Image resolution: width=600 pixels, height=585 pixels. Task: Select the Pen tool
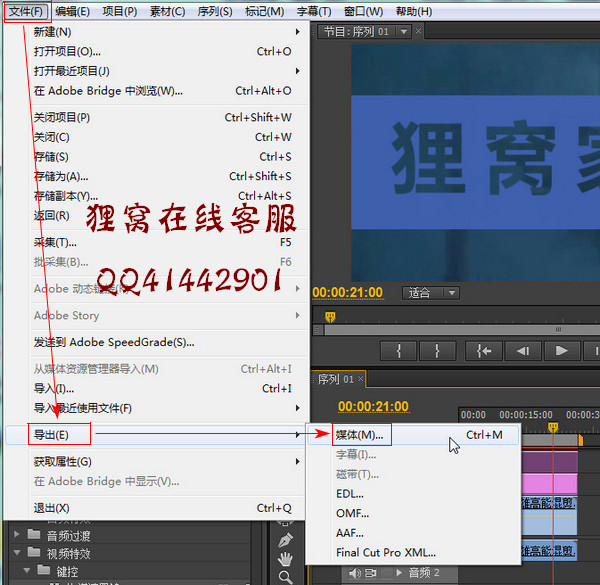pyautogui.click(x=286, y=540)
